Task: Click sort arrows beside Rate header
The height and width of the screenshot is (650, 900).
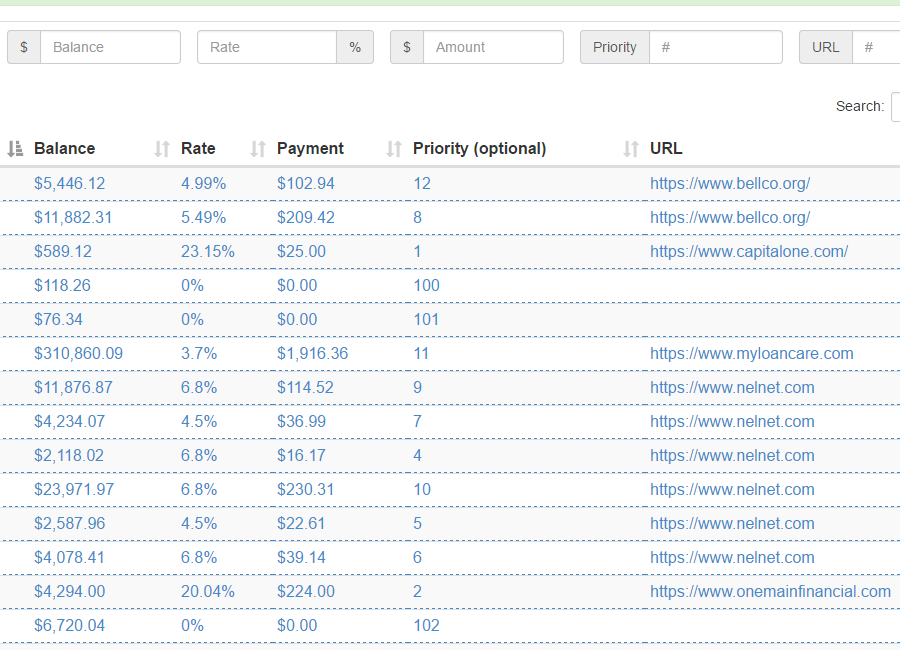Action: click(162, 149)
